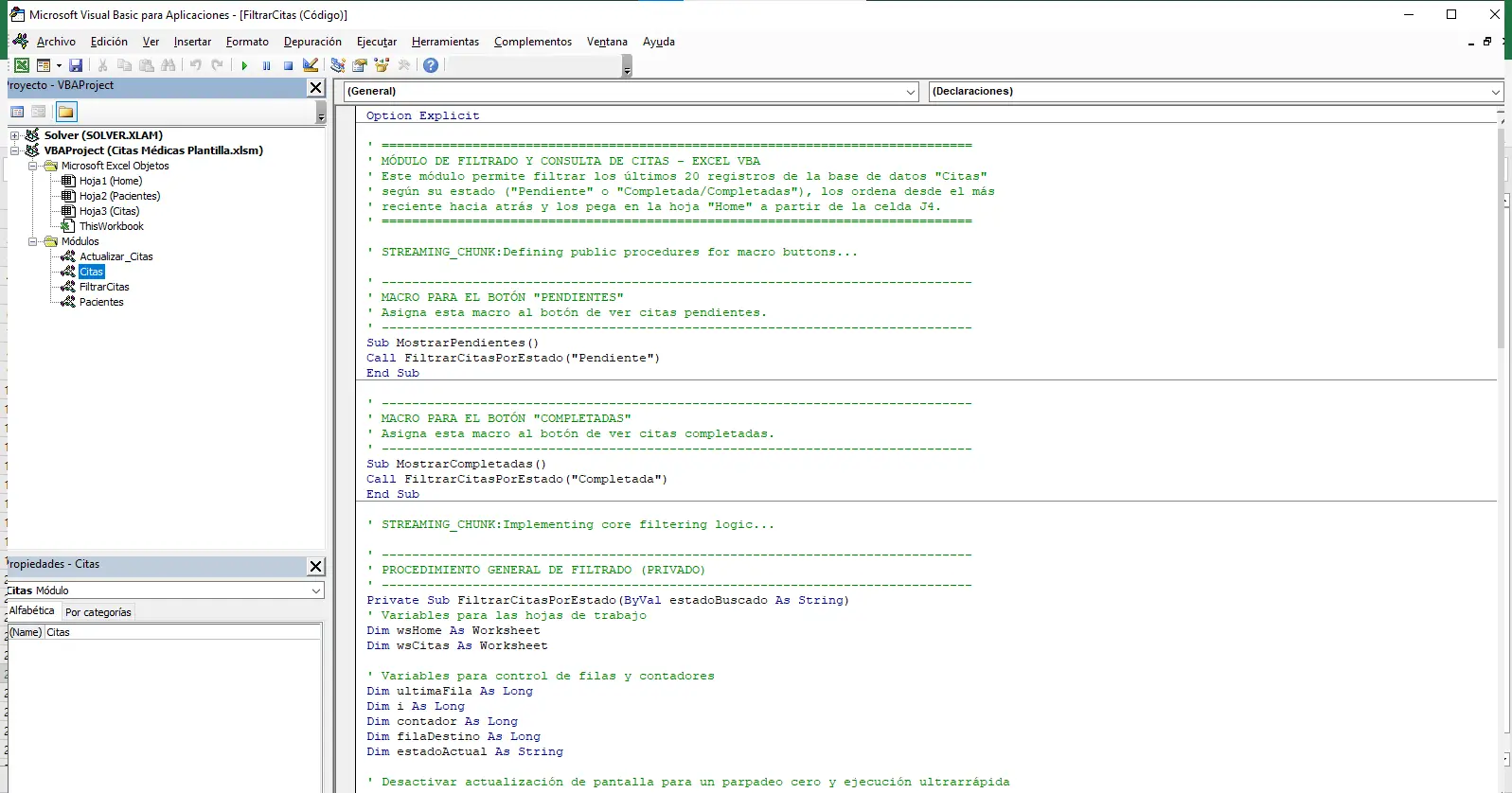Collapse the Módulos folder
The image size is (1512, 793).
coord(32,241)
